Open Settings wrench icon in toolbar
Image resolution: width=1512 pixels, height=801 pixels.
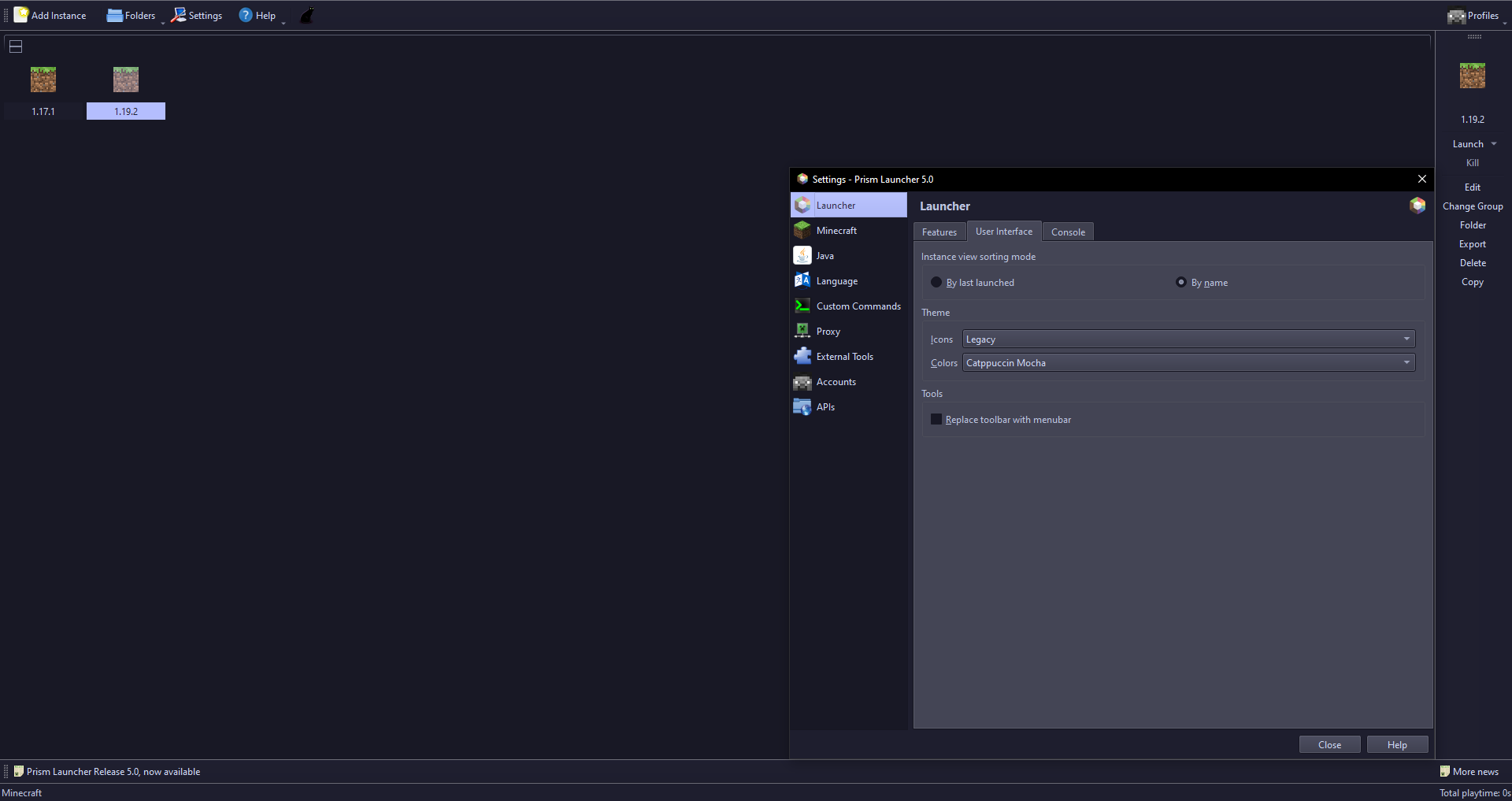point(179,15)
